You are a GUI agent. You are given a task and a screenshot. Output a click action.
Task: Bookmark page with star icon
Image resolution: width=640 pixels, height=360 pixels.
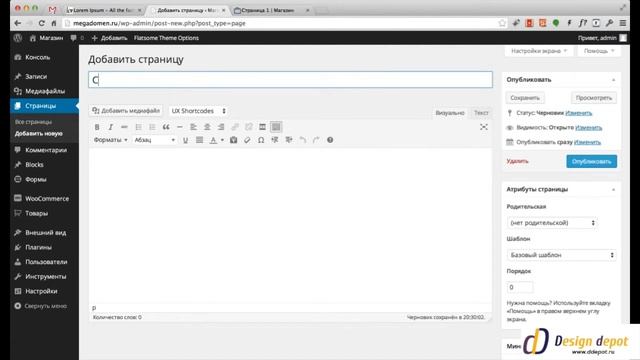click(502, 23)
